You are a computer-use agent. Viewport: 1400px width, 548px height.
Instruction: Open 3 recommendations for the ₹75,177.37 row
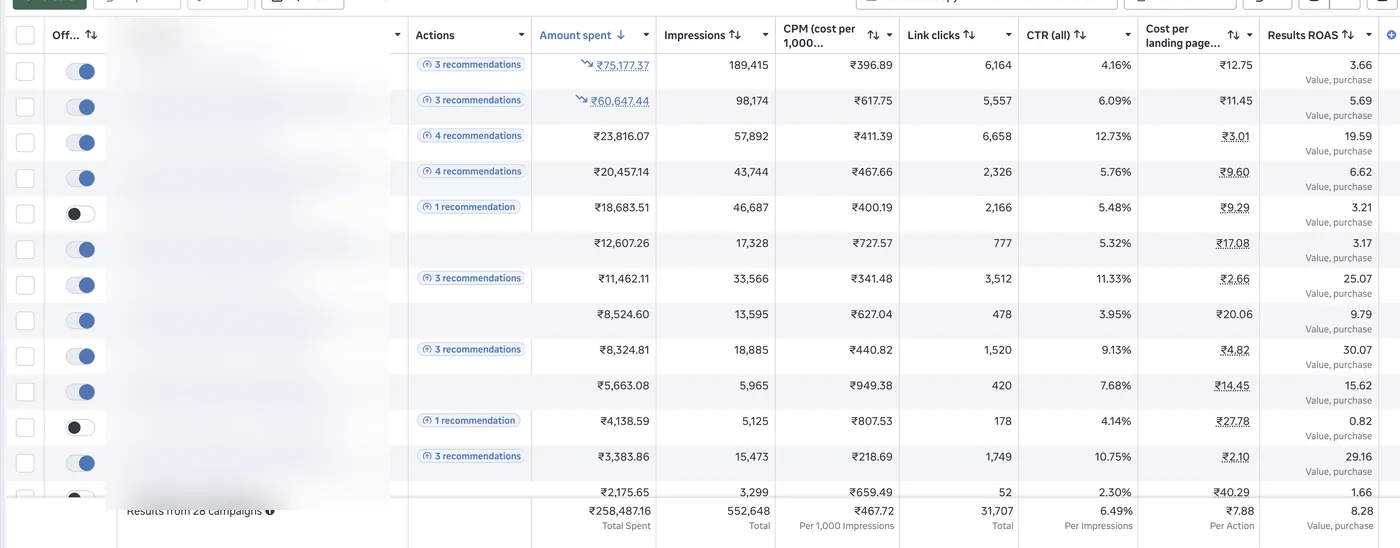(471, 64)
